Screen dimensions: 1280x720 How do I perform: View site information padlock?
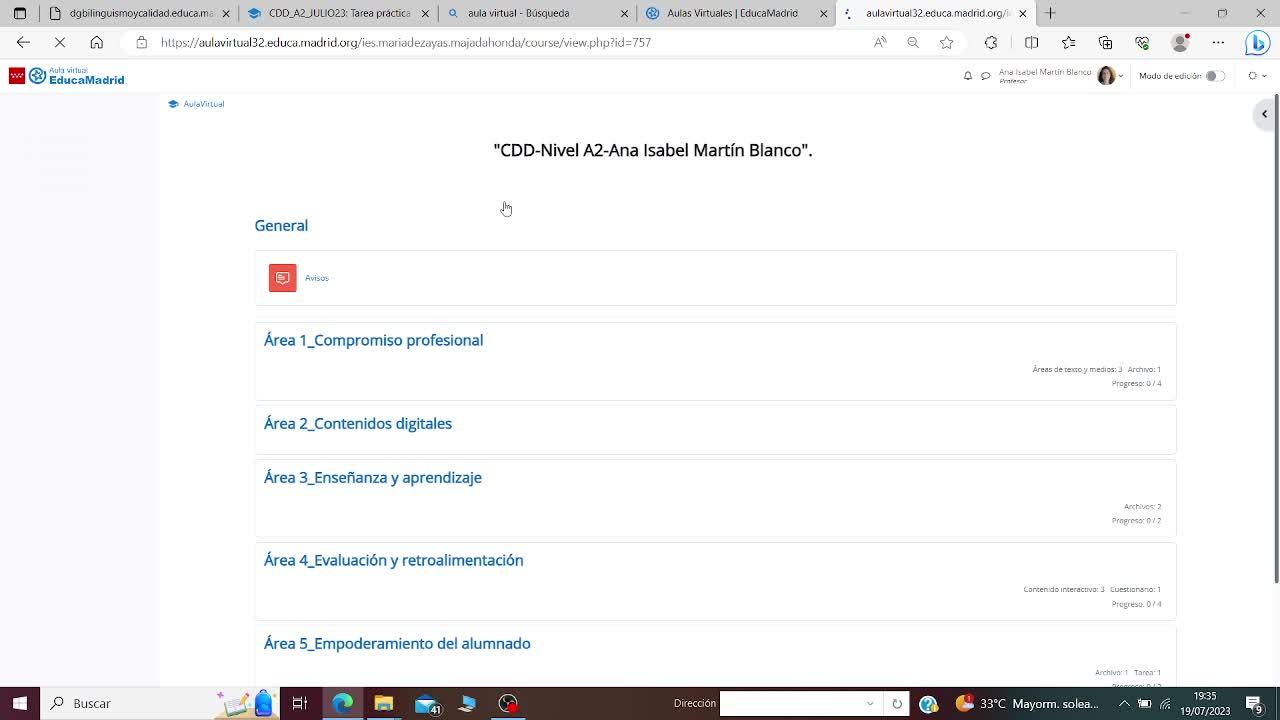(x=141, y=42)
